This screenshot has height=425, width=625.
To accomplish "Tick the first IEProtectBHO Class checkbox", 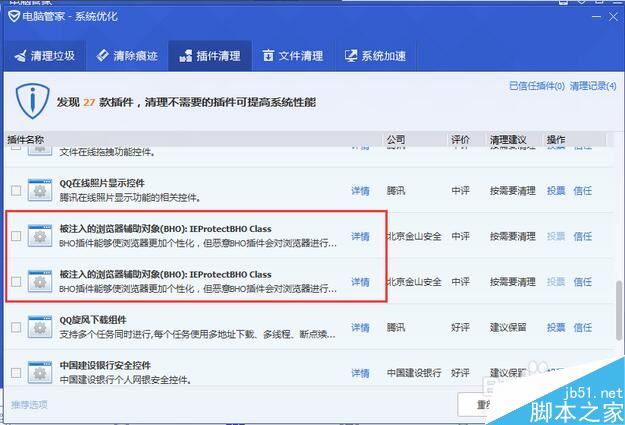I will pos(15,236).
